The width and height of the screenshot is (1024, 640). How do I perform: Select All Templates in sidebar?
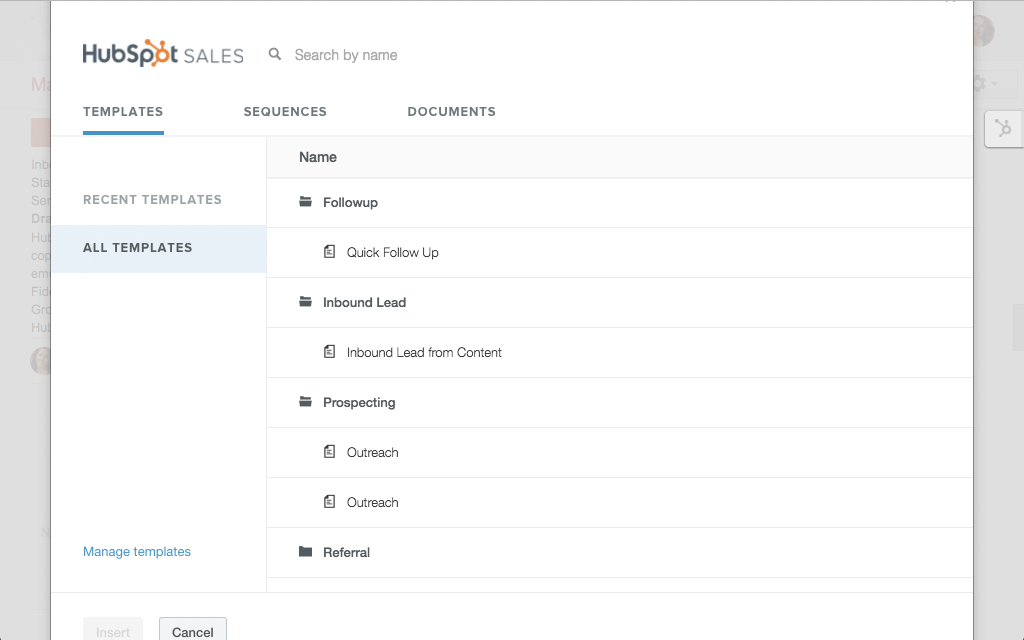(159, 248)
